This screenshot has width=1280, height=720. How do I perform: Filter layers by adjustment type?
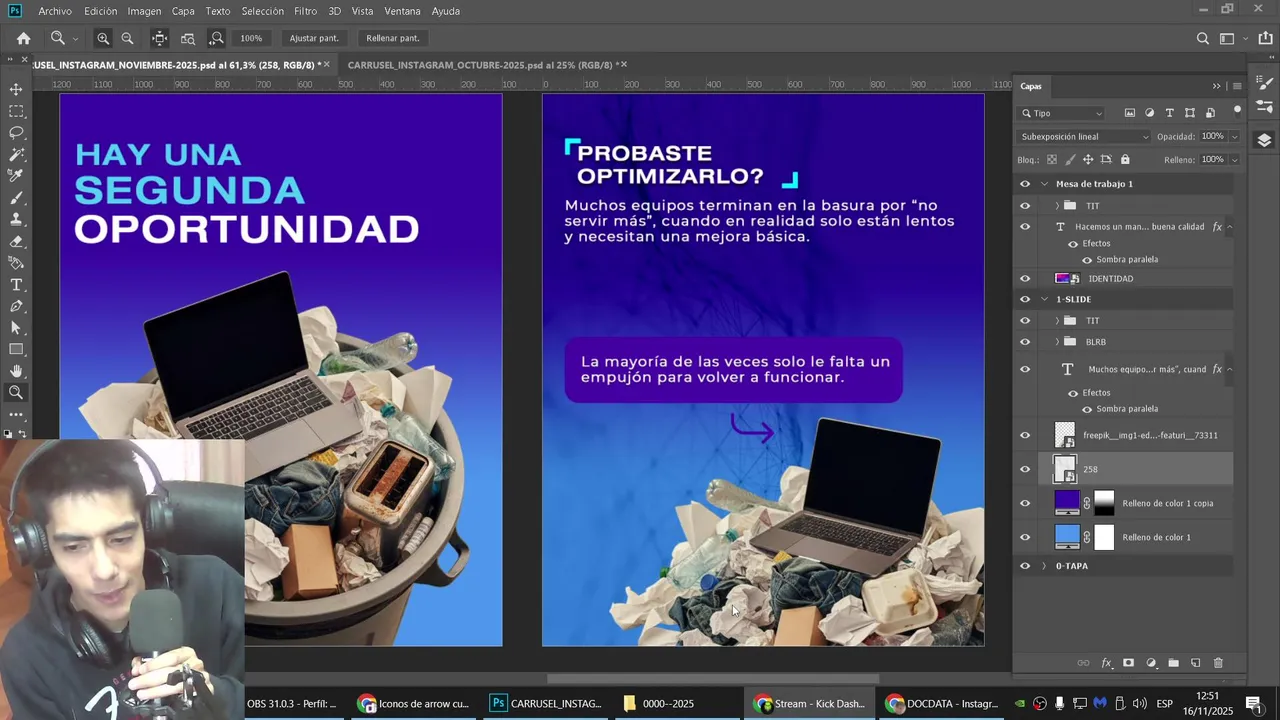coord(1149,113)
